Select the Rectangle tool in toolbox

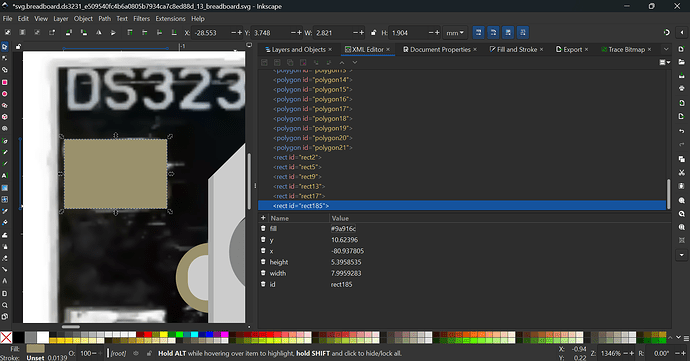click(x=5, y=82)
